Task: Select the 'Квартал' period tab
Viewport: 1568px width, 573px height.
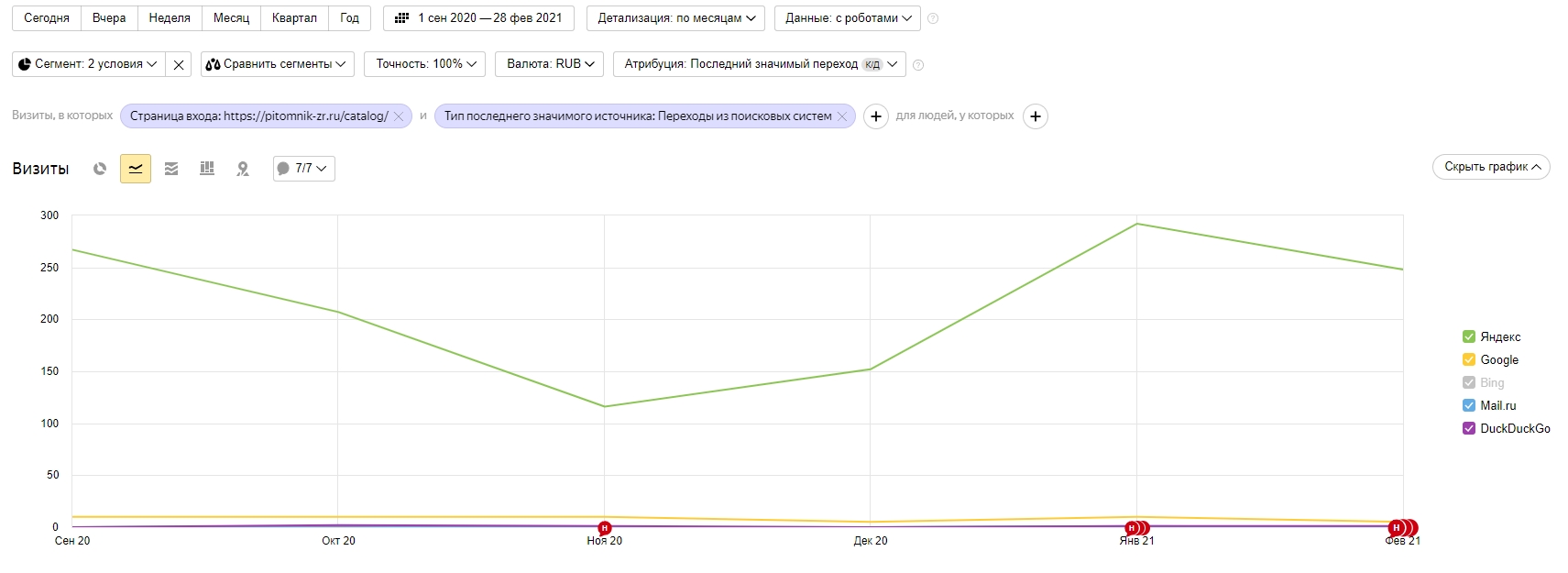Action: (x=294, y=18)
